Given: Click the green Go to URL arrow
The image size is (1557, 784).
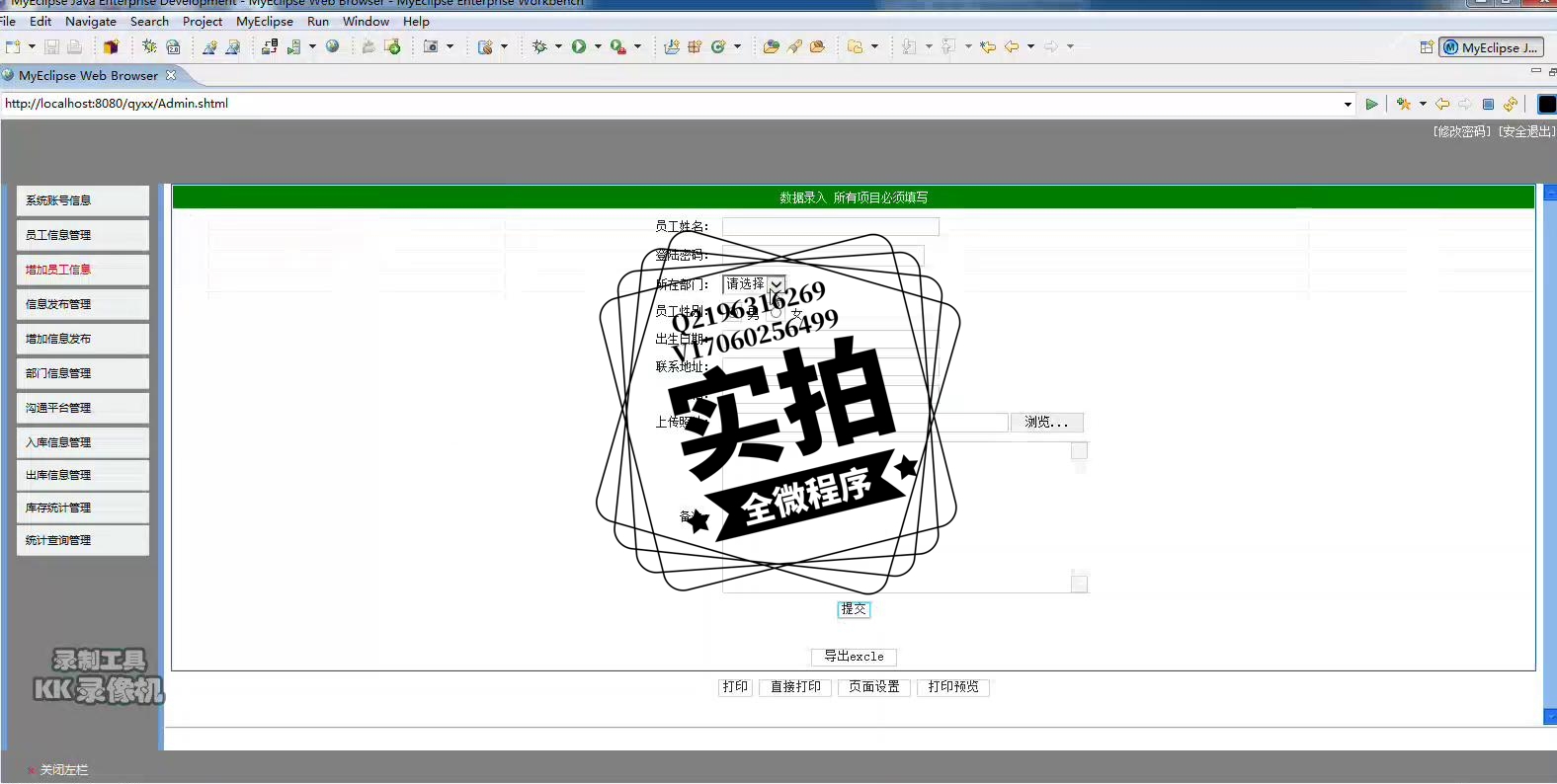Looking at the screenshot, I should point(1371,104).
